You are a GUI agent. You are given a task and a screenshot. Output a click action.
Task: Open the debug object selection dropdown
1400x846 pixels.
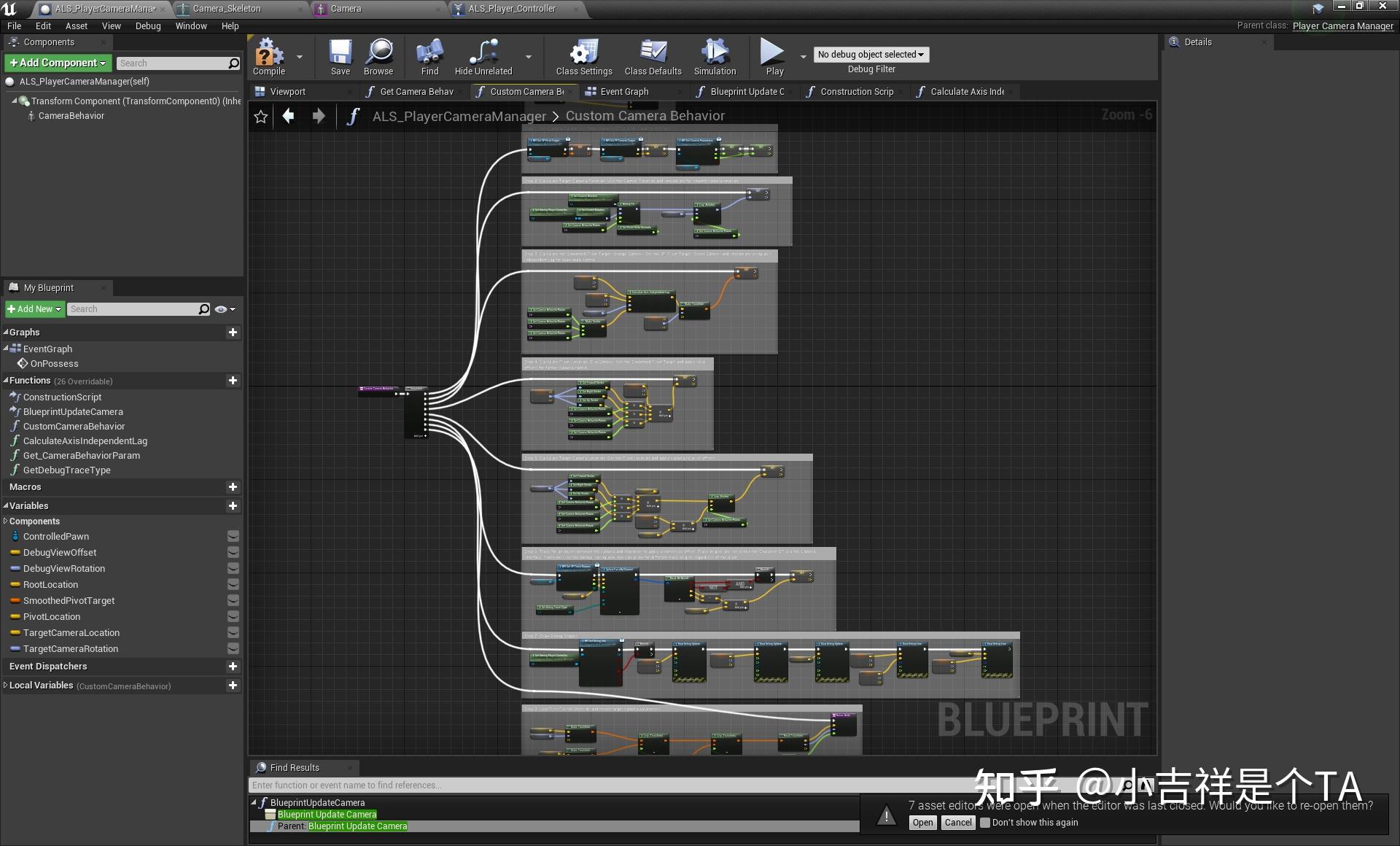point(871,55)
